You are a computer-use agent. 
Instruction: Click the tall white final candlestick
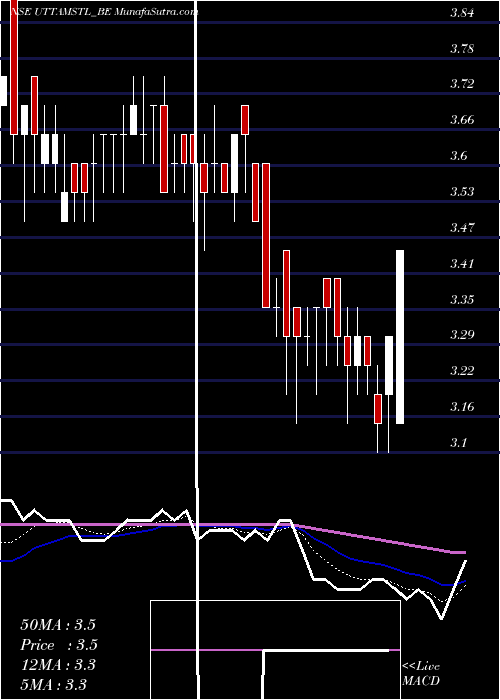(400, 337)
